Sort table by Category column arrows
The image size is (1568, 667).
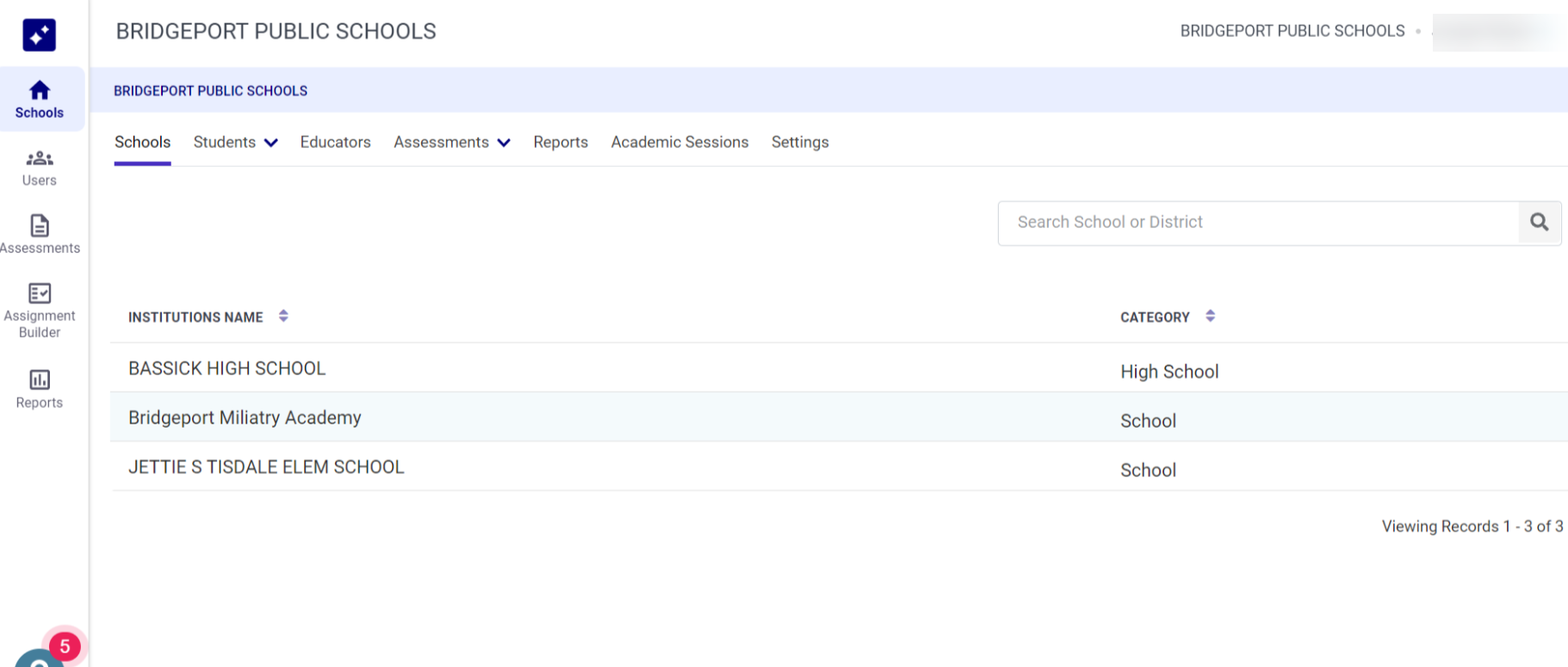(x=1210, y=317)
